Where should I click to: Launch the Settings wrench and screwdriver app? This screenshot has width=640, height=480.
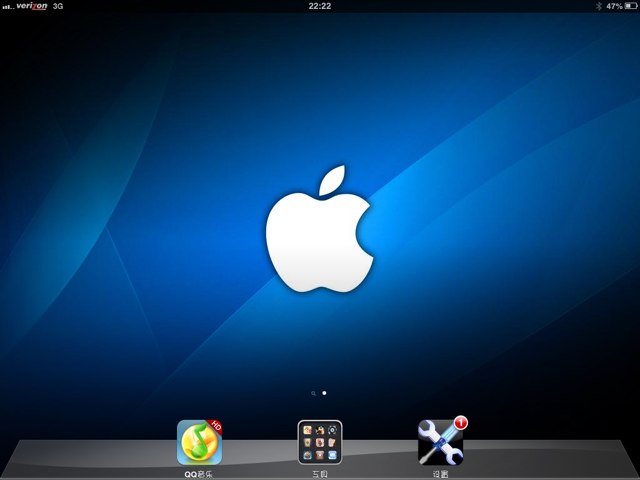pos(440,442)
